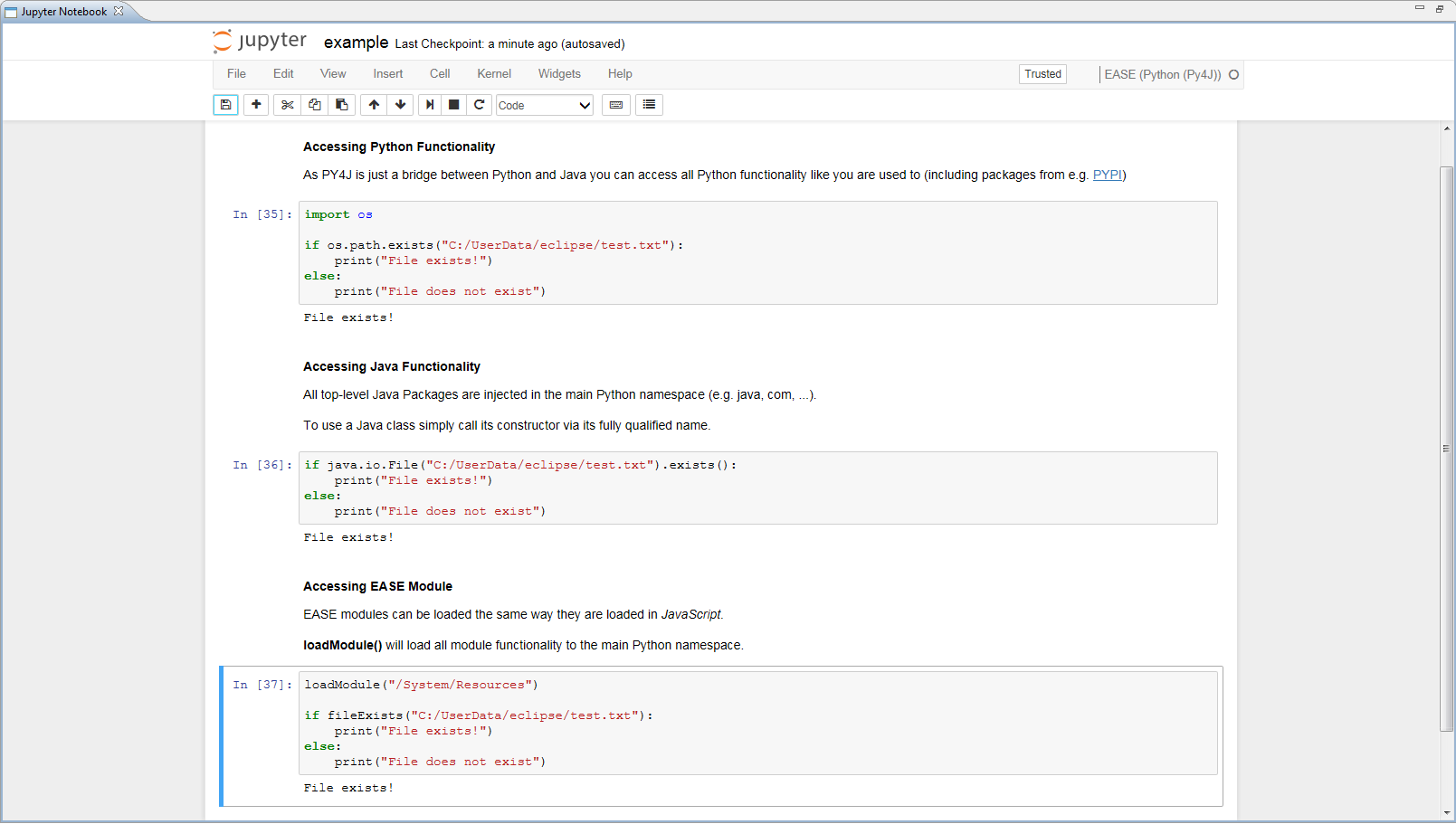Click the scrollbar up arrow
Image resolution: width=1456 pixels, height=824 pixels.
[x=1446, y=128]
